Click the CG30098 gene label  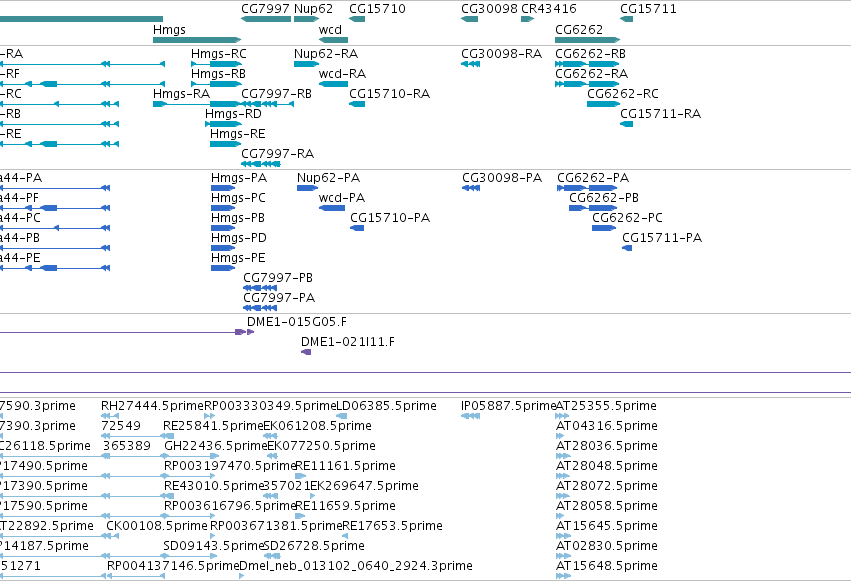pos(490,9)
